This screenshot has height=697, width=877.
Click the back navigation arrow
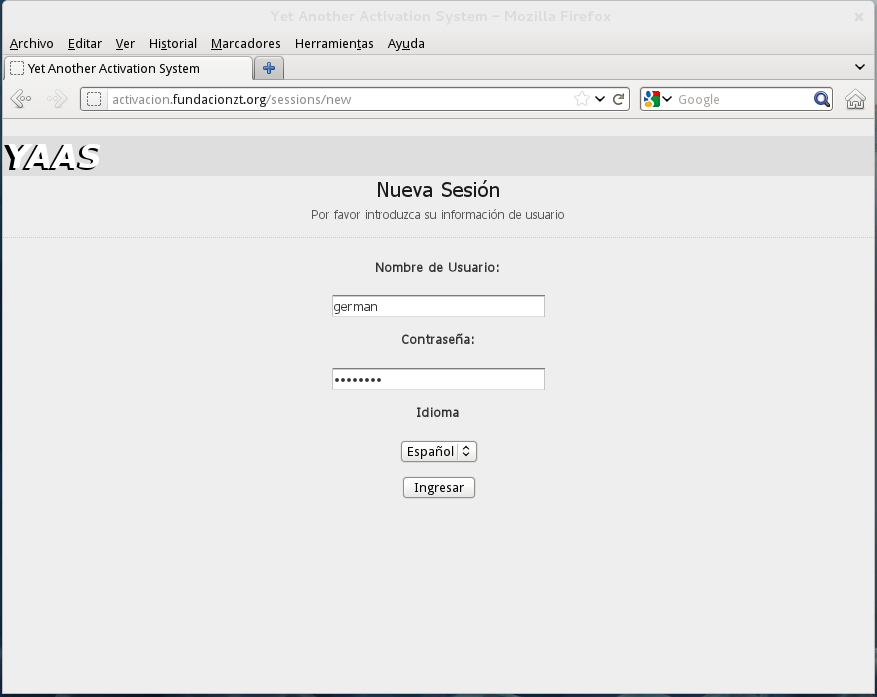(x=21, y=99)
